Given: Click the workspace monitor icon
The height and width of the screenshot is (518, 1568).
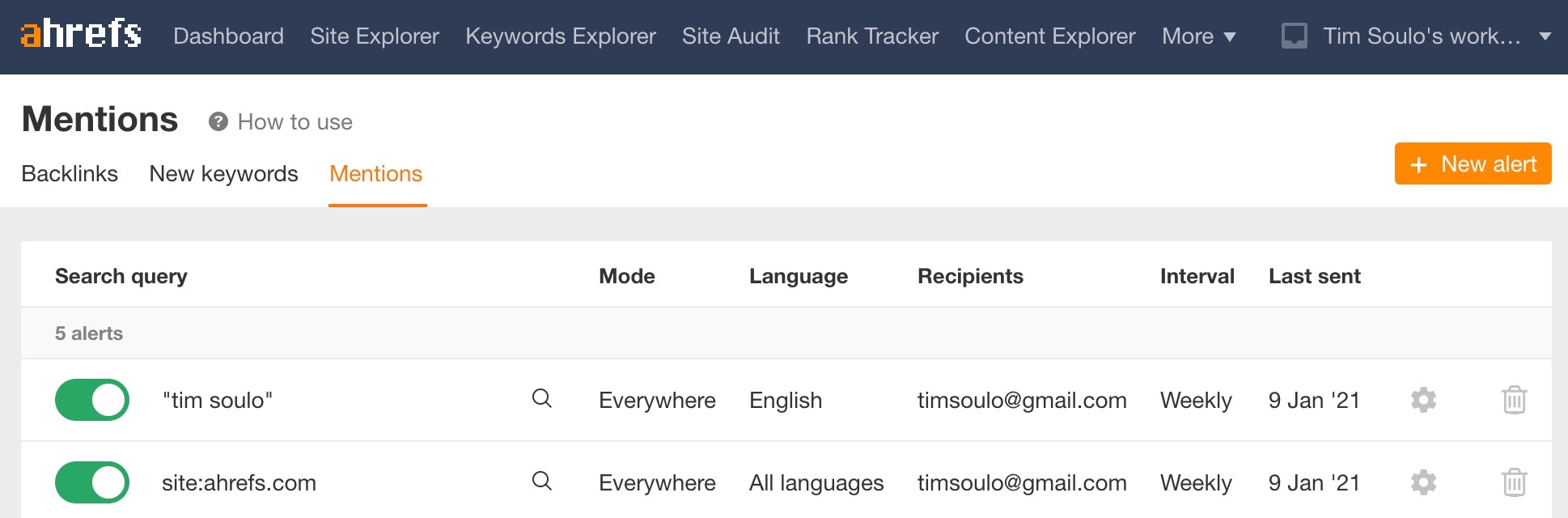Looking at the screenshot, I should tap(1294, 36).
